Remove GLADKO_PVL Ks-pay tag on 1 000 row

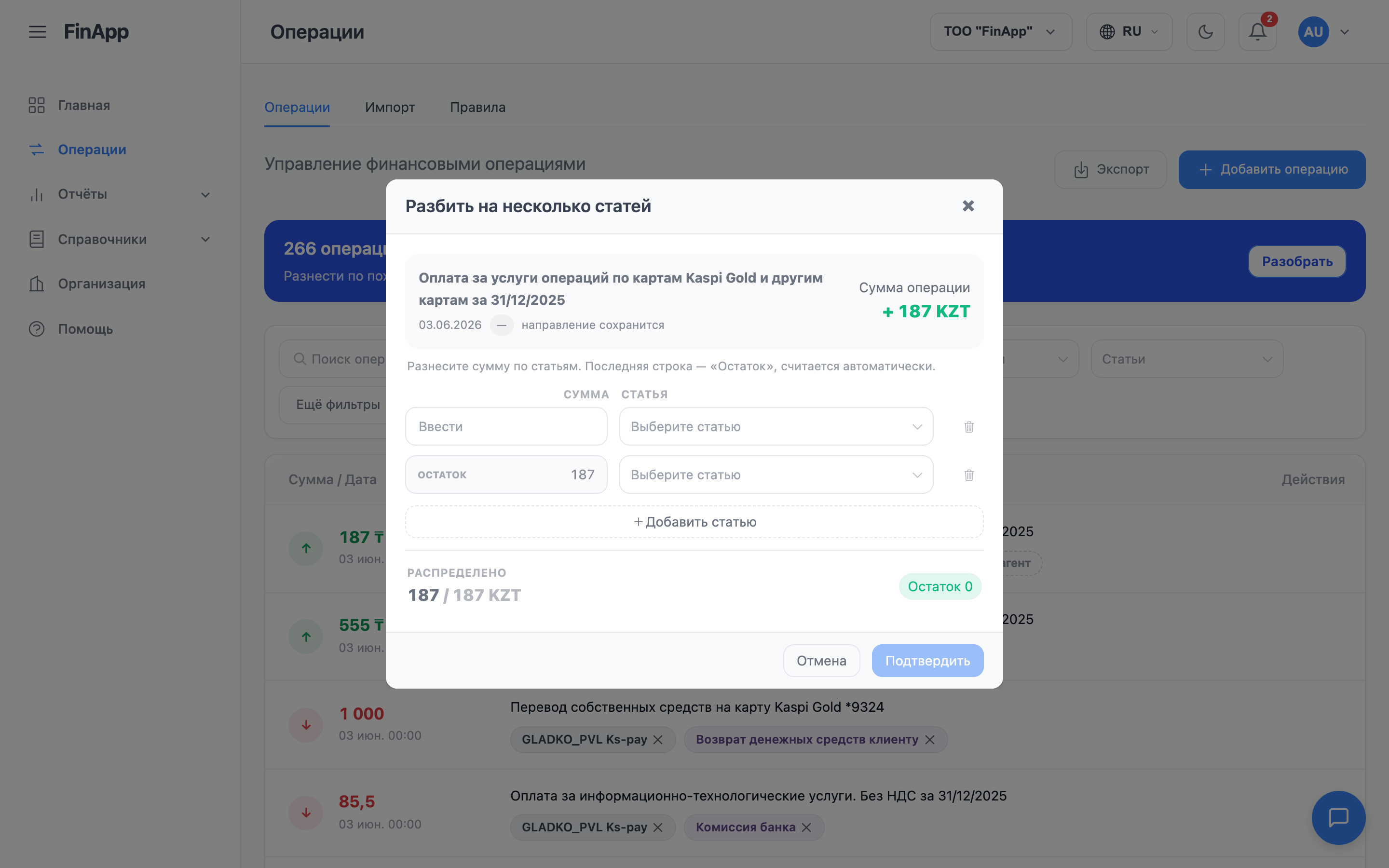(658, 739)
